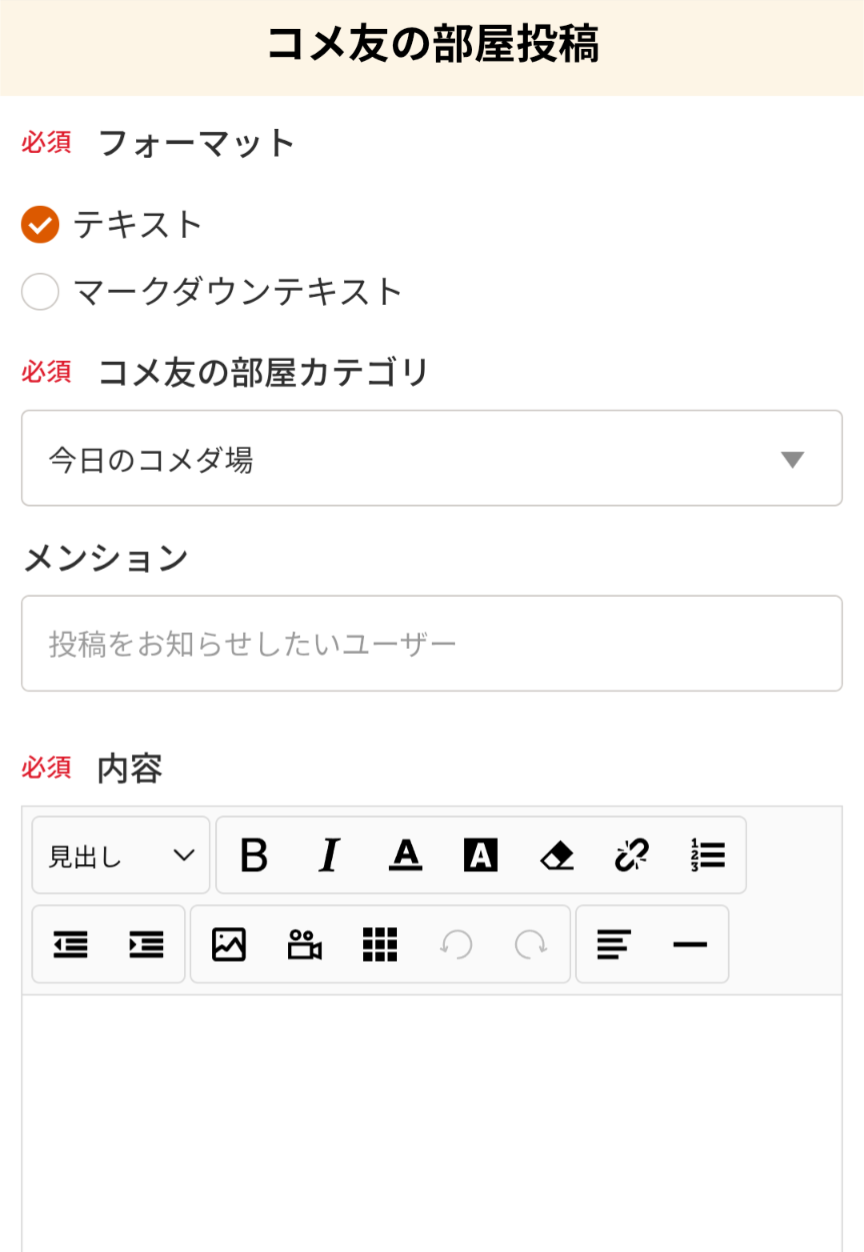Image resolution: width=864 pixels, height=1252 pixels.
Task: Open the text color picker
Action: coord(405,855)
